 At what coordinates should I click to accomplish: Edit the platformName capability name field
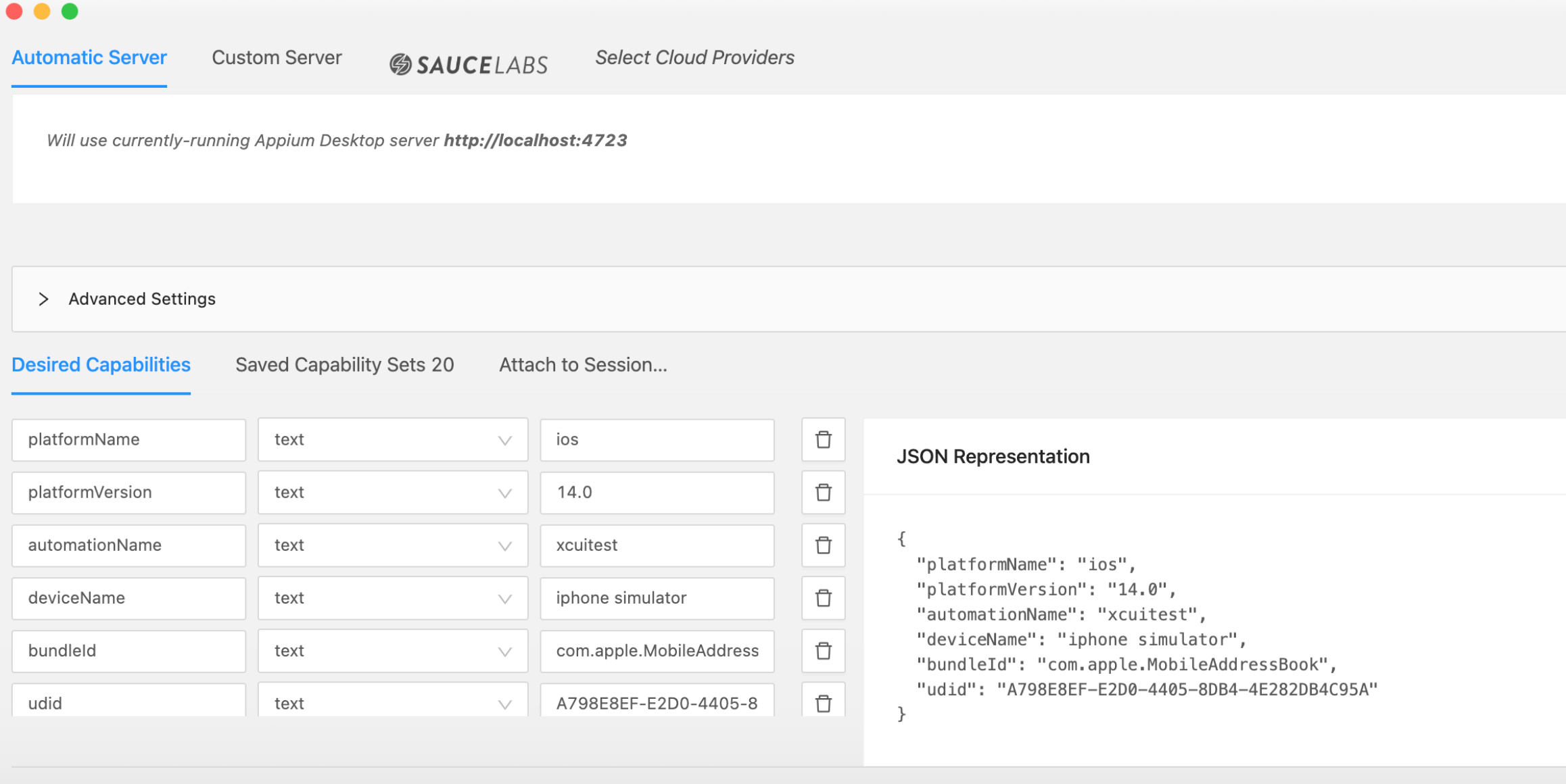(x=128, y=439)
